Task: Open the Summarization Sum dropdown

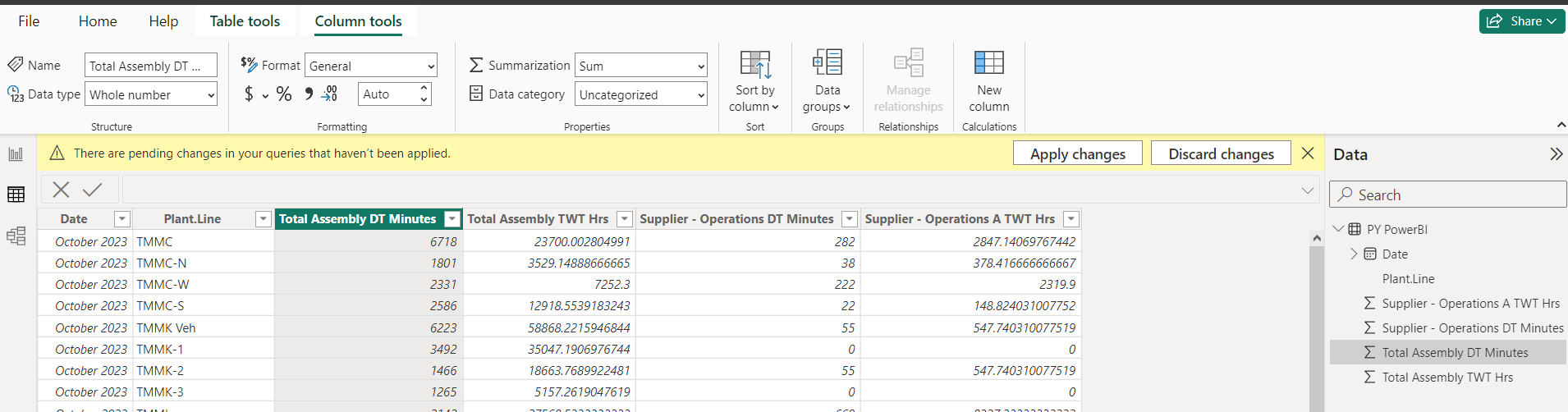Action: click(x=641, y=66)
